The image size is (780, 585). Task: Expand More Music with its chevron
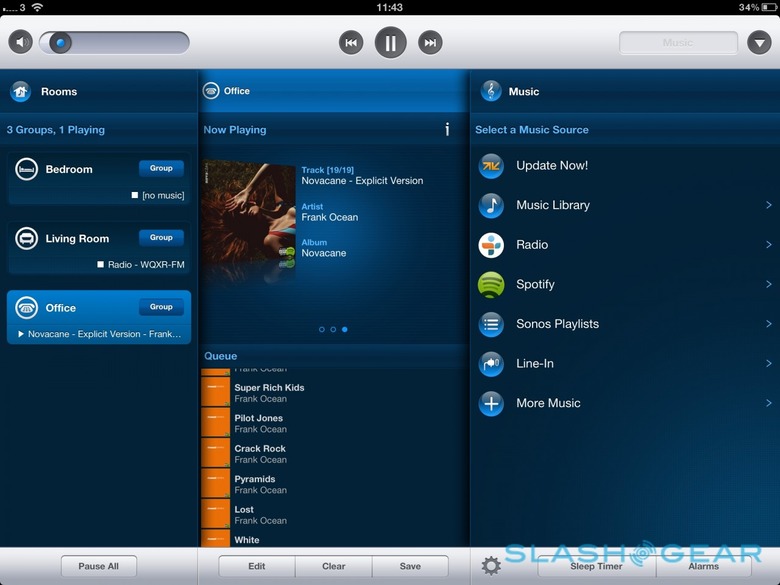(x=769, y=403)
